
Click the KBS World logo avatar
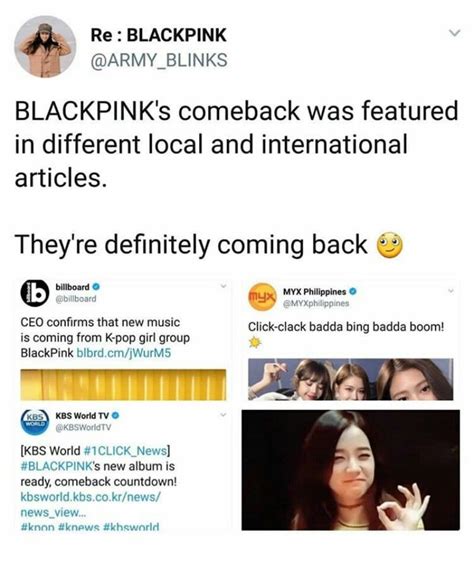coord(35,422)
